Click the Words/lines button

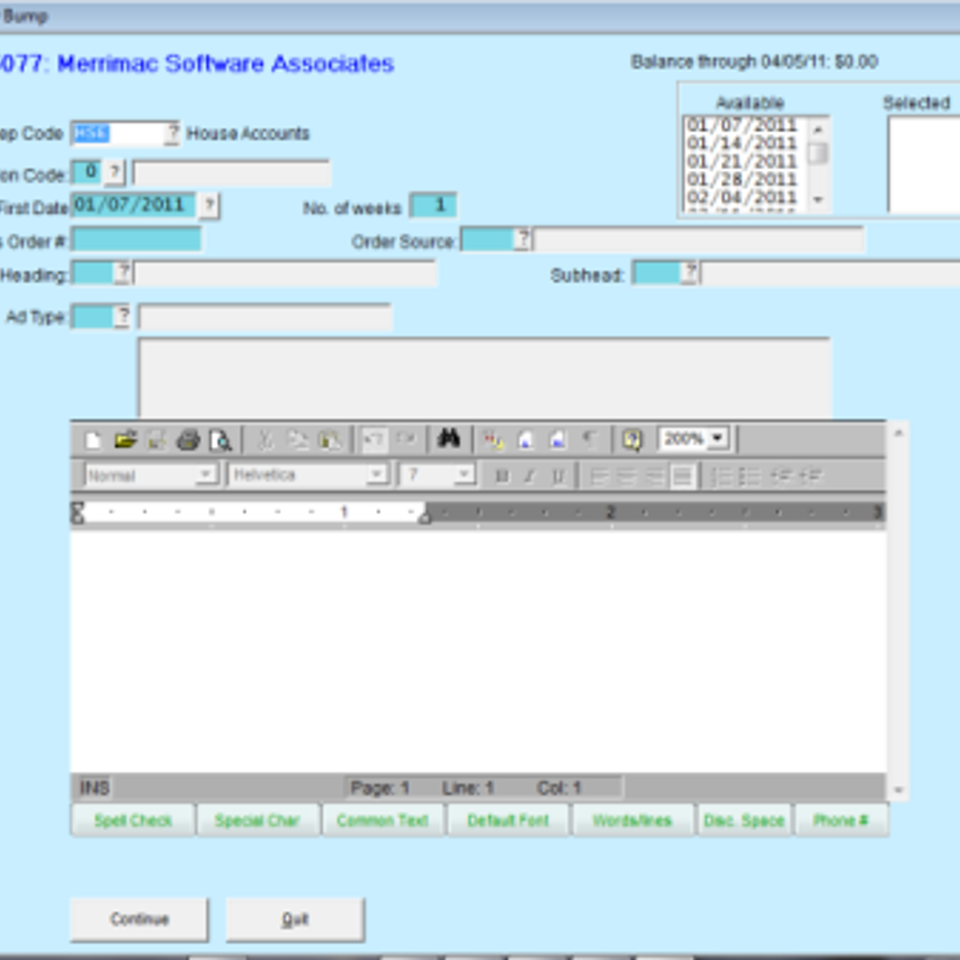(632, 820)
